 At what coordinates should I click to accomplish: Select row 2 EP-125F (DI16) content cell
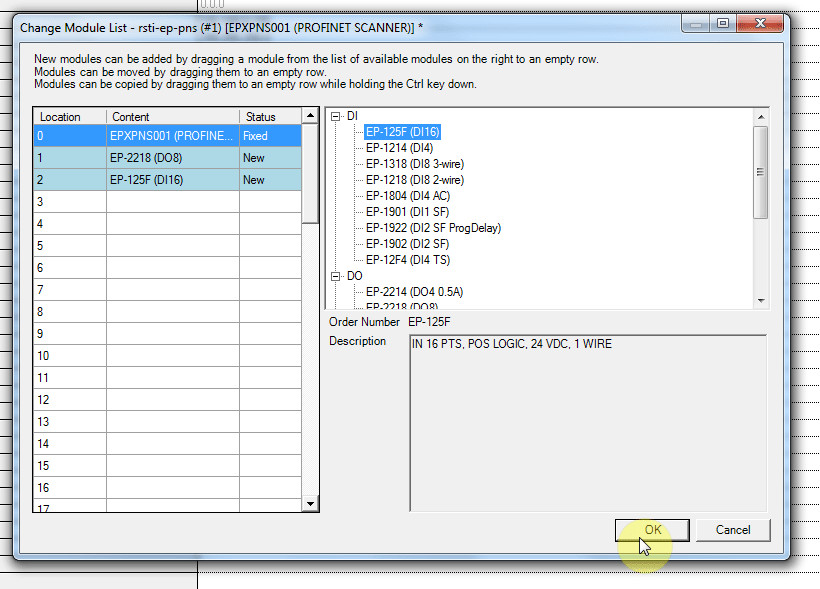tap(173, 180)
